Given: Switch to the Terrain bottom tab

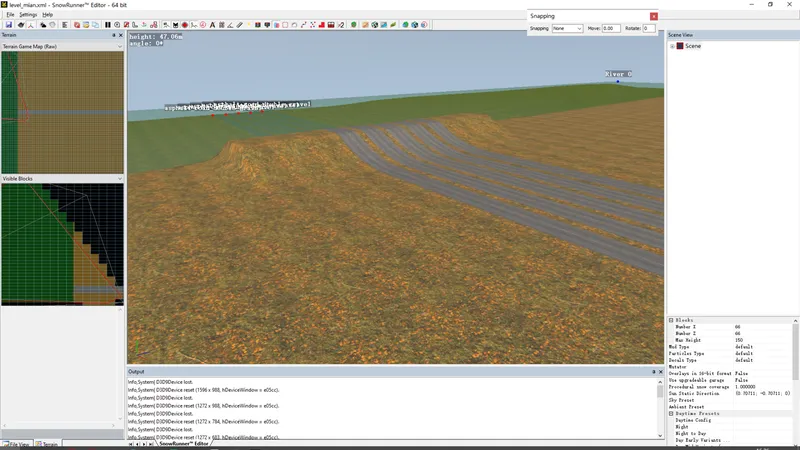Looking at the screenshot, I should tap(47, 444).
